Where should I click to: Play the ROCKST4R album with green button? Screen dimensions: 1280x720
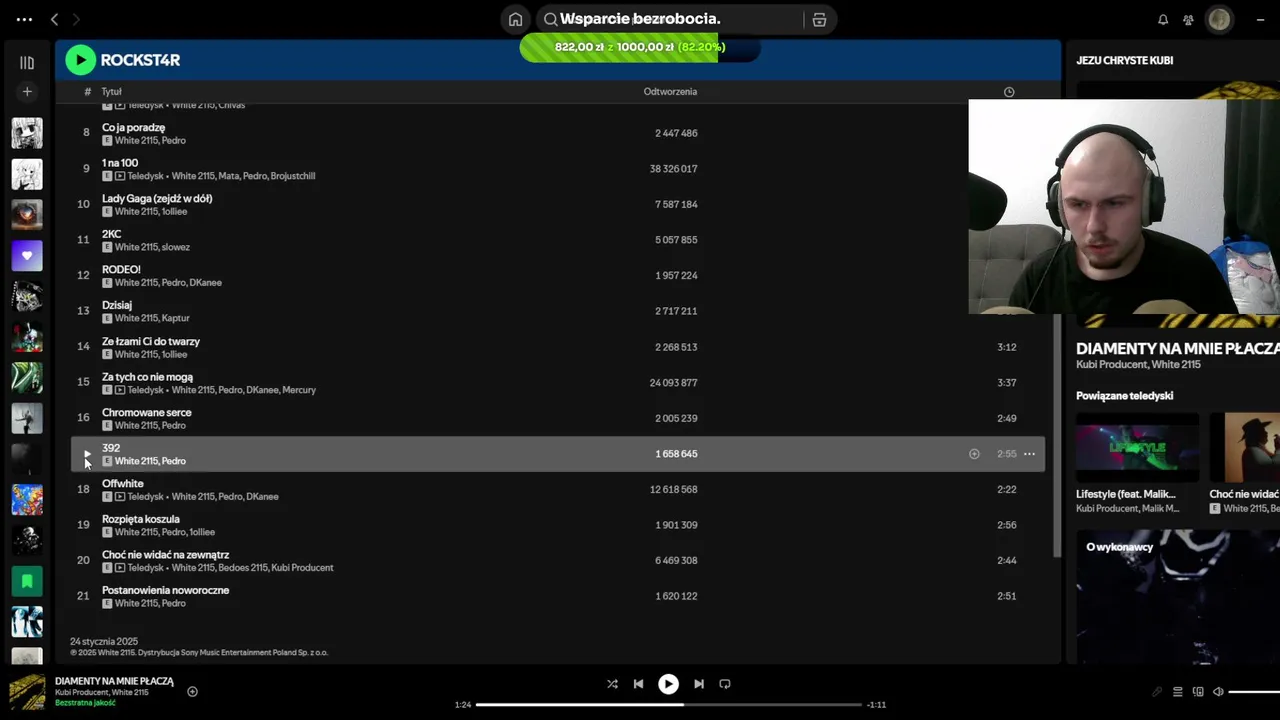[80, 60]
